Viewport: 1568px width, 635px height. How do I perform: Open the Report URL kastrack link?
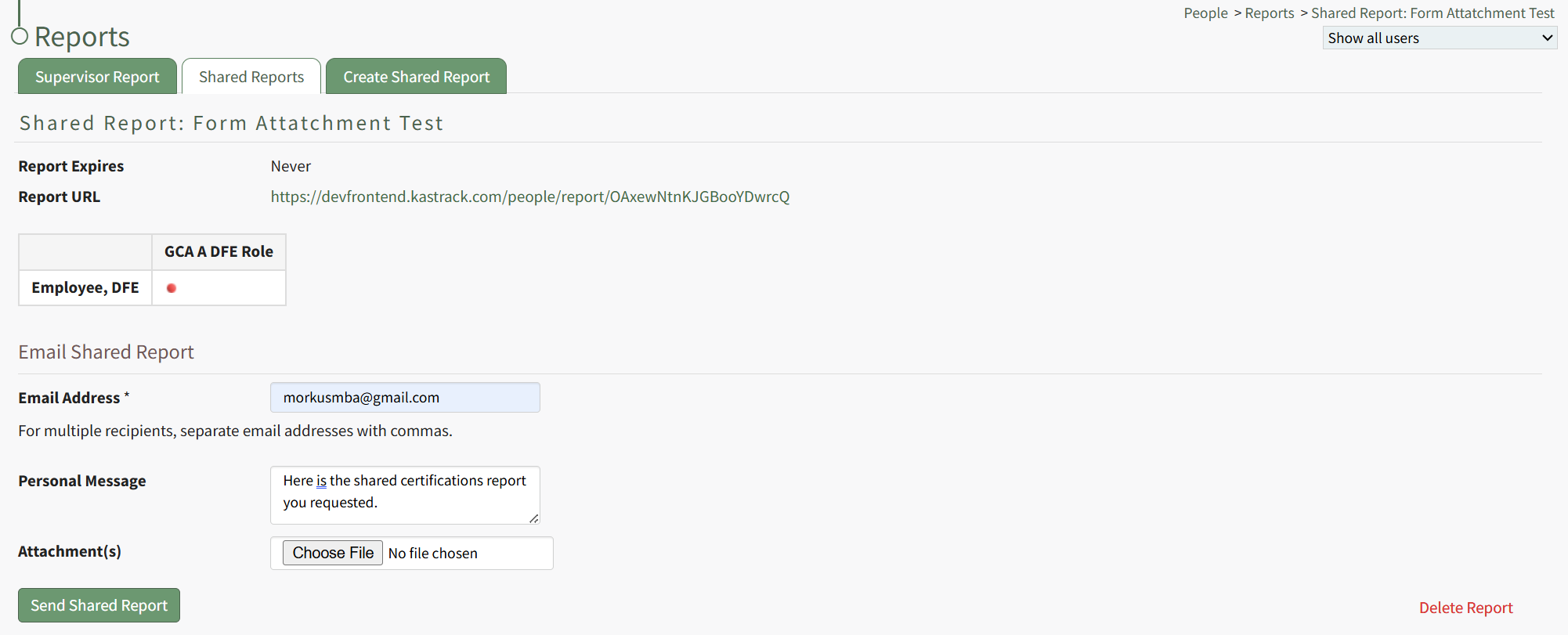[x=529, y=197]
